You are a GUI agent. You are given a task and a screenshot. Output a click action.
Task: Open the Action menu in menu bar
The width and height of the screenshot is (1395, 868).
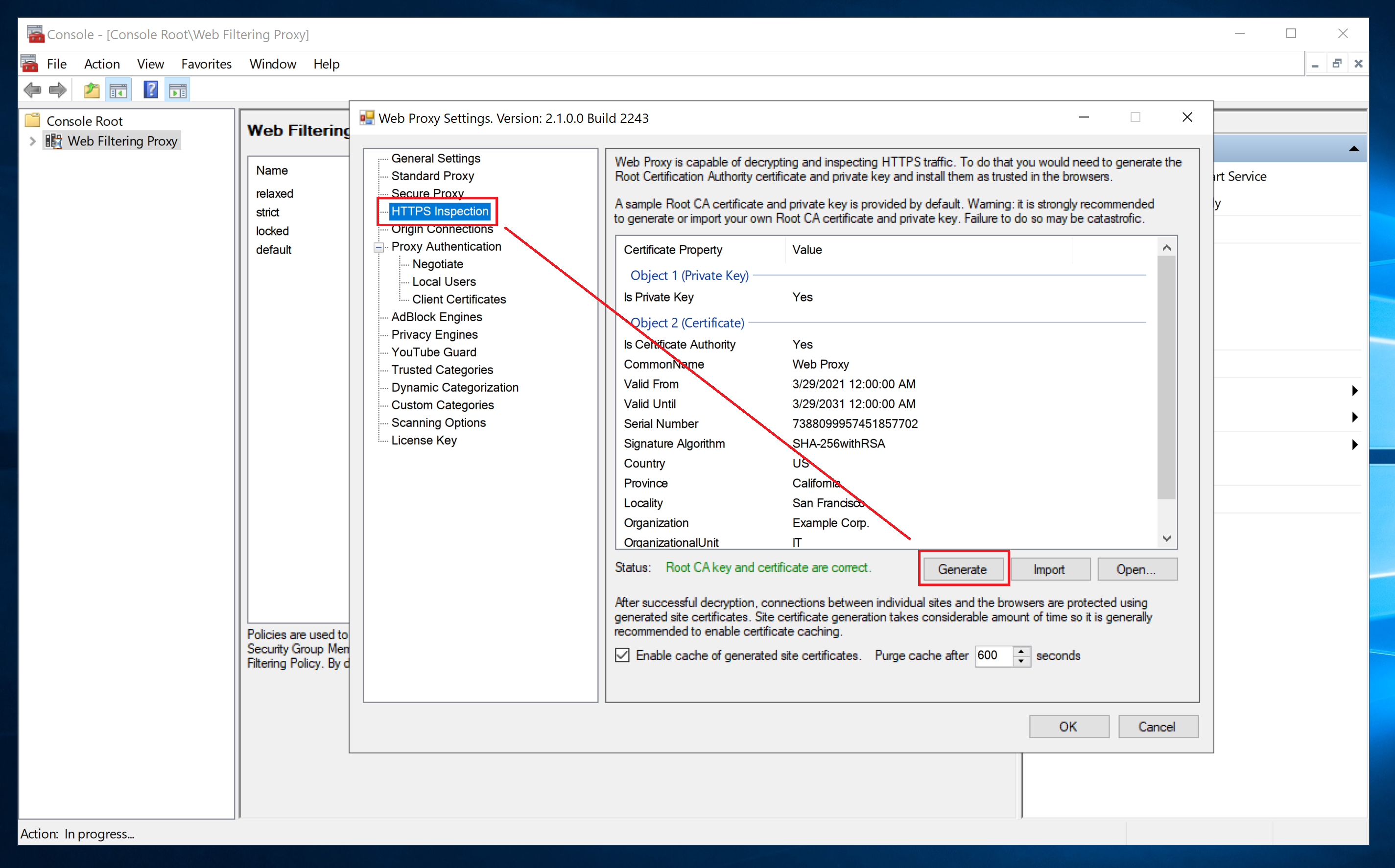(100, 62)
